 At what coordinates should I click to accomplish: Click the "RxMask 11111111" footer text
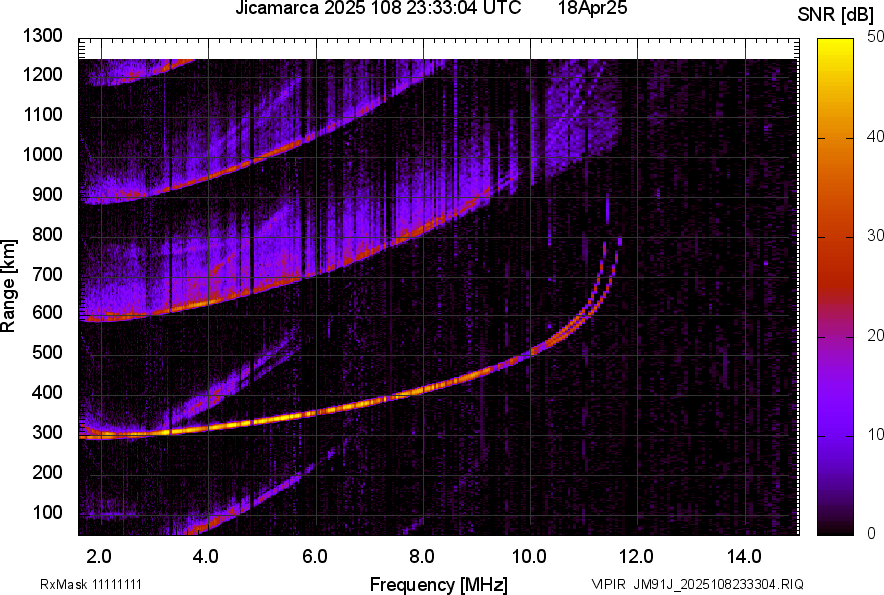tap(91, 584)
